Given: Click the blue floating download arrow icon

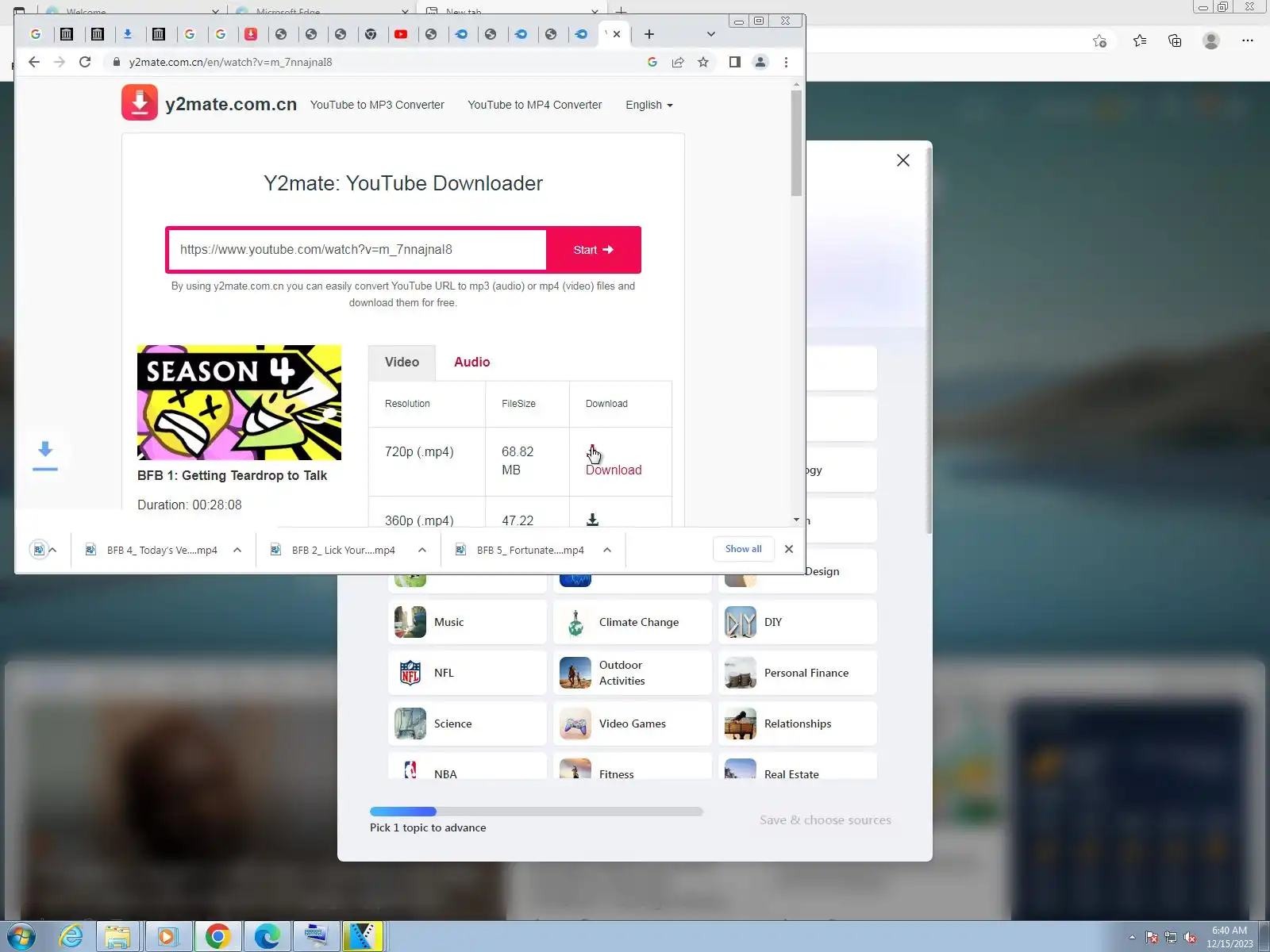Looking at the screenshot, I should pos(45,454).
